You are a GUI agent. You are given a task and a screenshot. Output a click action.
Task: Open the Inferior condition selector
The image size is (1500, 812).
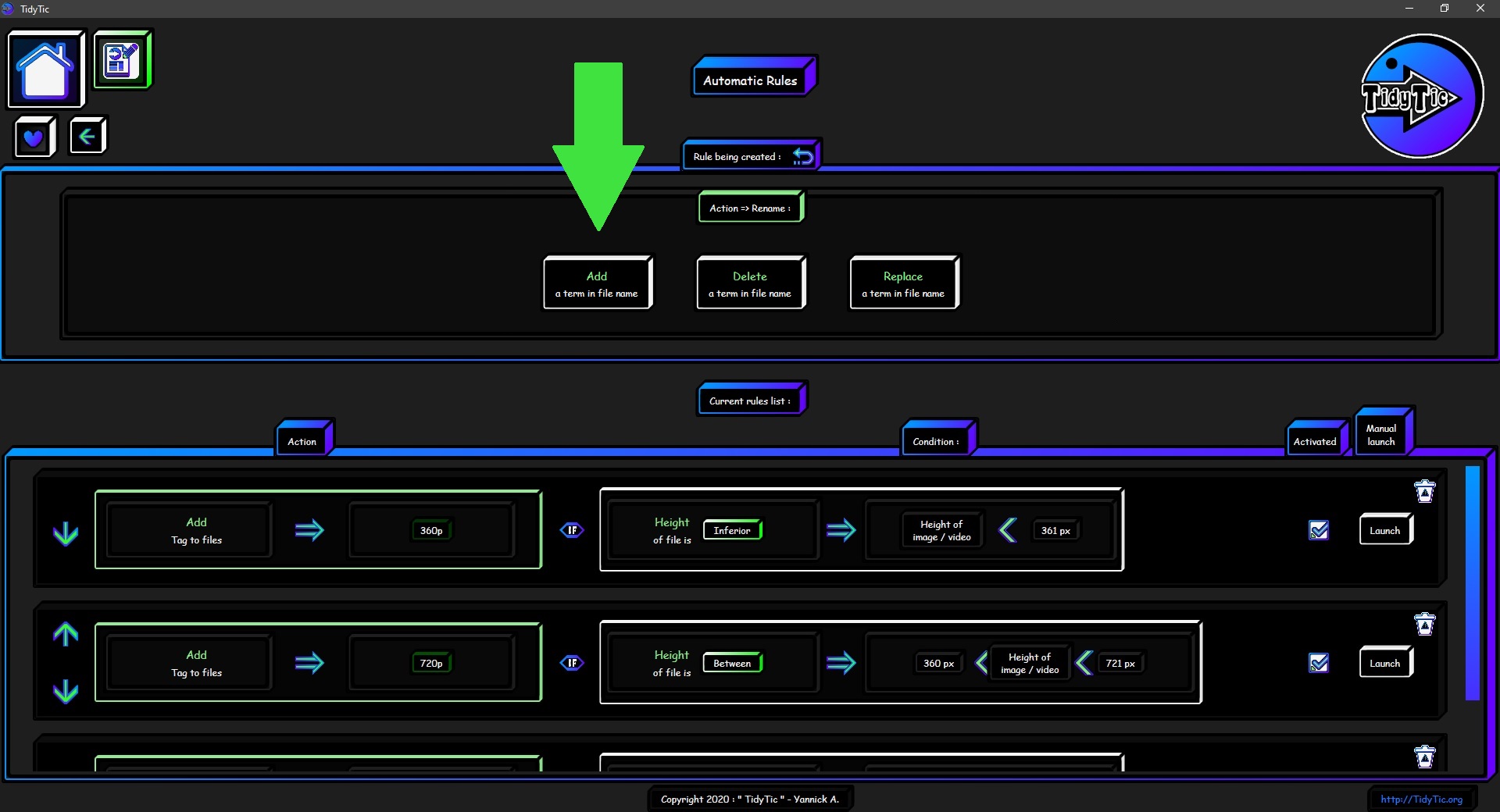tap(732, 530)
